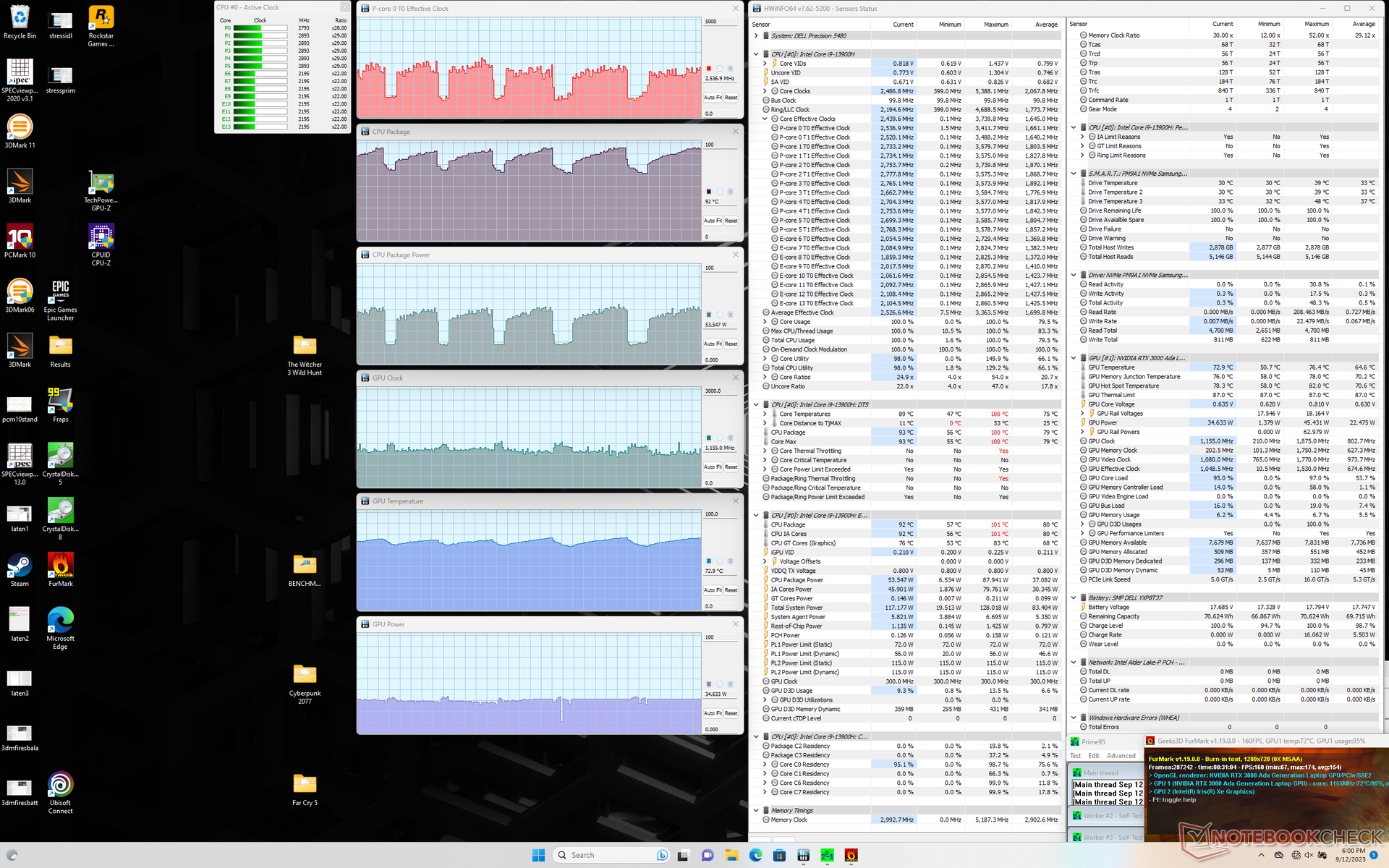Expand the Core VIDs sensor row

(765, 64)
